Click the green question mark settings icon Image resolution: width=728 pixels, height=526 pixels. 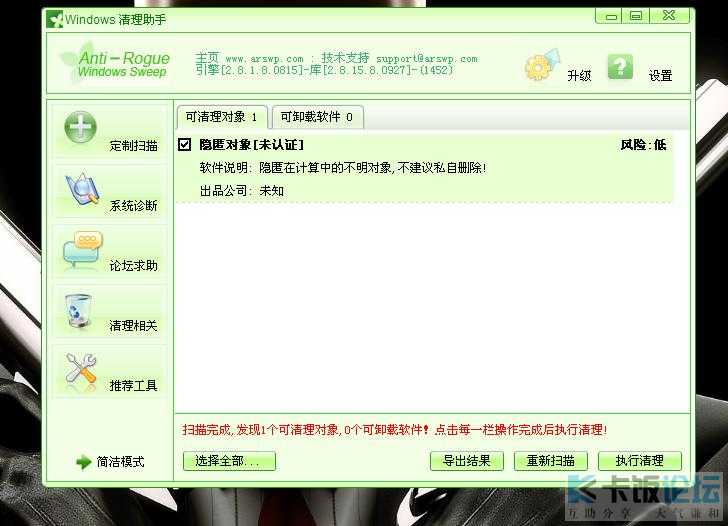coord(620,67)
